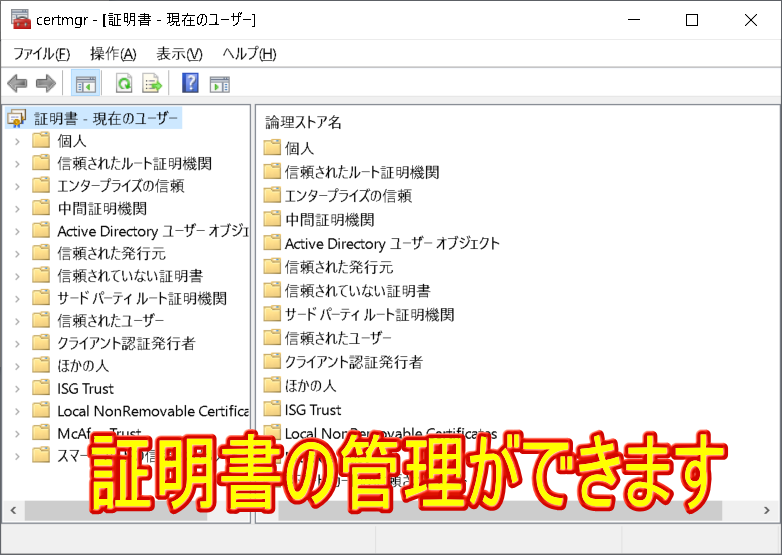Open the ファイル(F) menu
This screenshot has width=782, height=555.
[x=41, y=53]
